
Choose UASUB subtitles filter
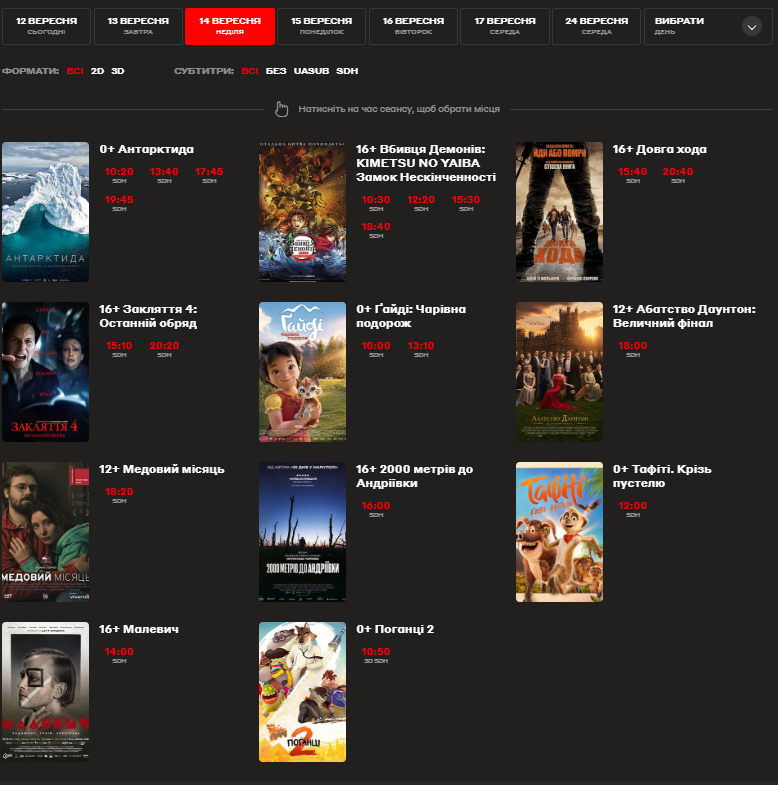[311, 71]
